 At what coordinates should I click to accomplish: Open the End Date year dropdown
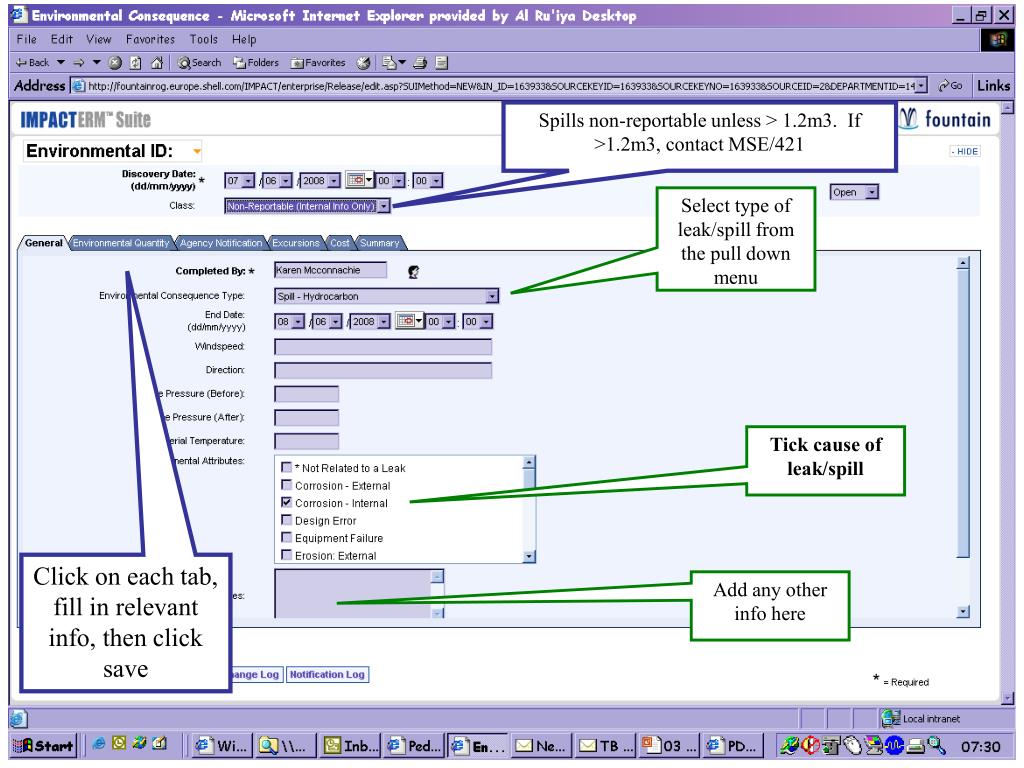point(384,321)
